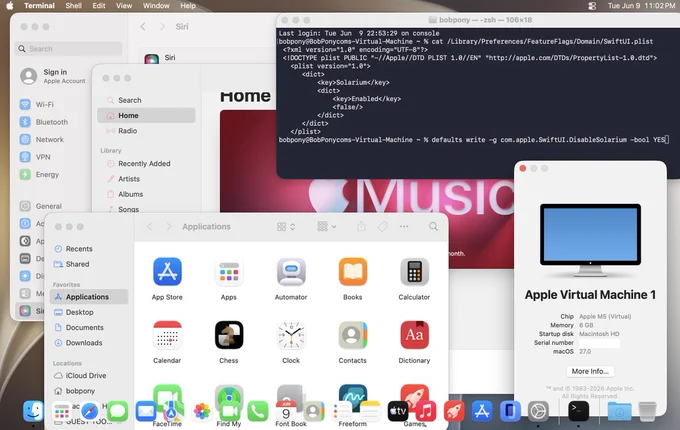Open Network in System Settings sidebar
680x430 pixels.
42,140
